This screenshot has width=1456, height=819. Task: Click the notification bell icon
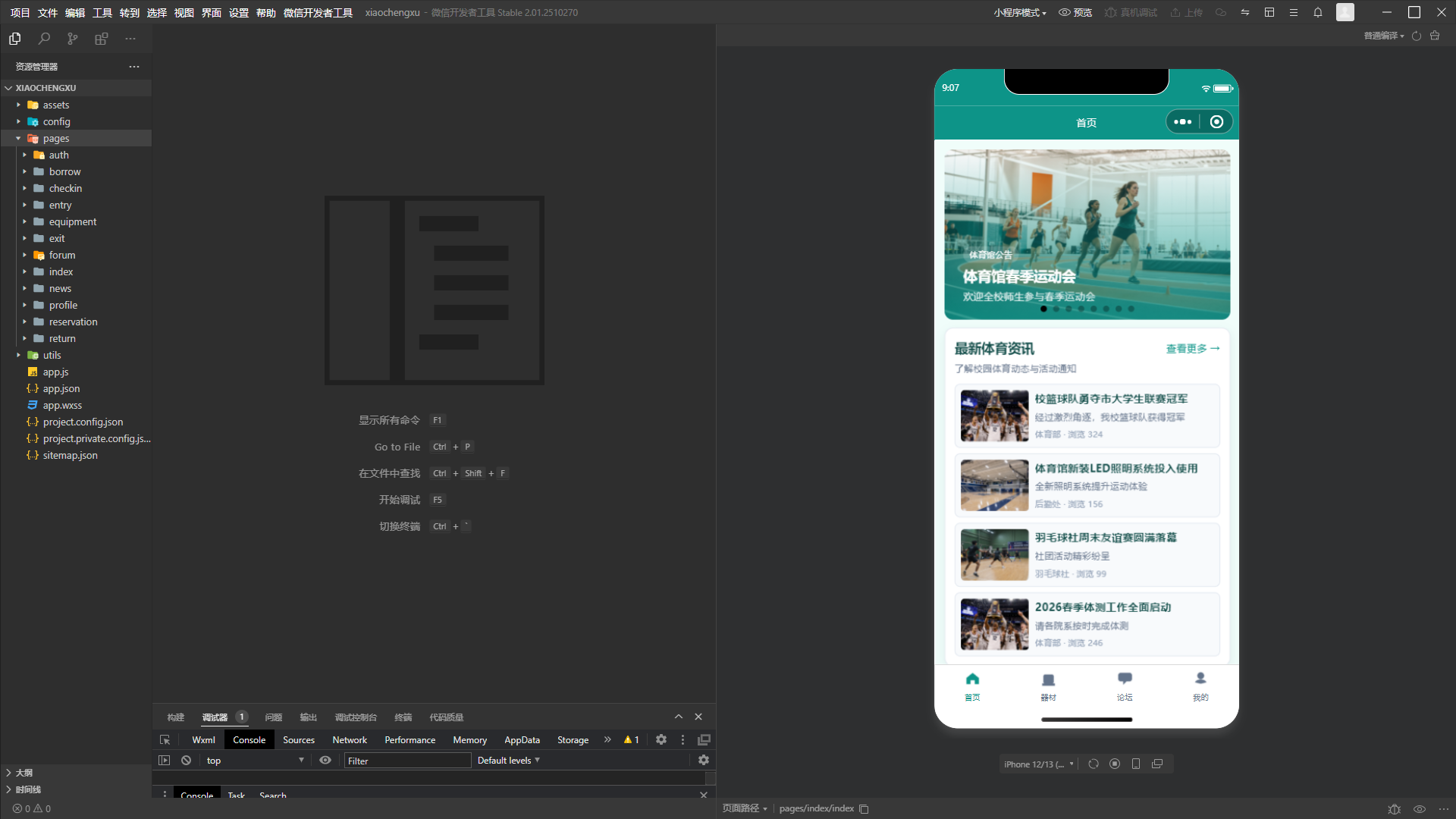1318,12
